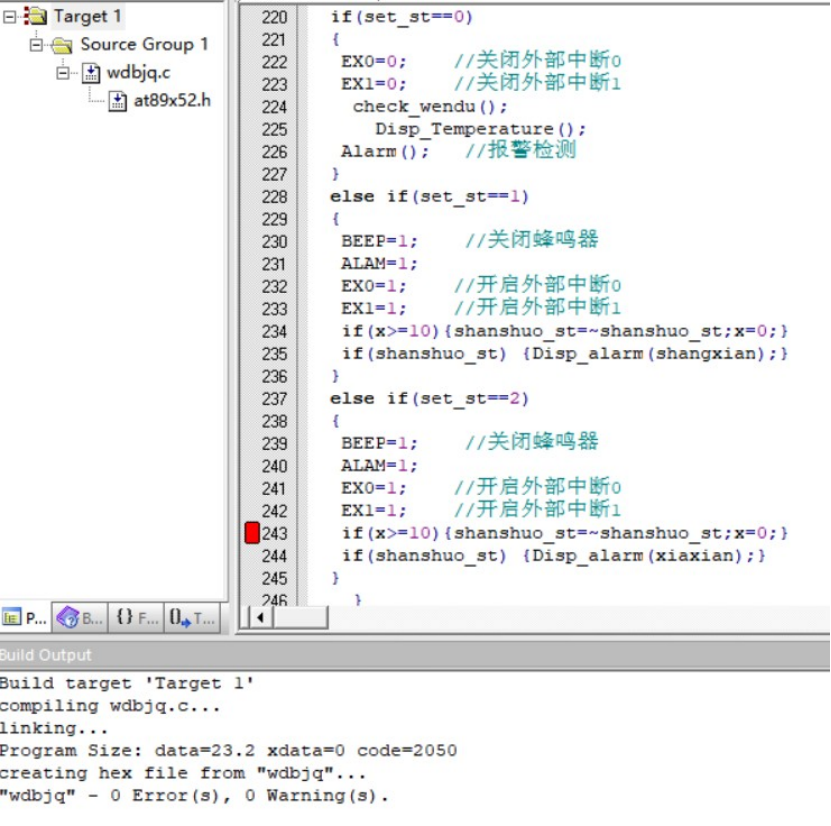831x826 pixels.
Task: Click 'EX1=1;' on line 242
Action: [374, 510]
